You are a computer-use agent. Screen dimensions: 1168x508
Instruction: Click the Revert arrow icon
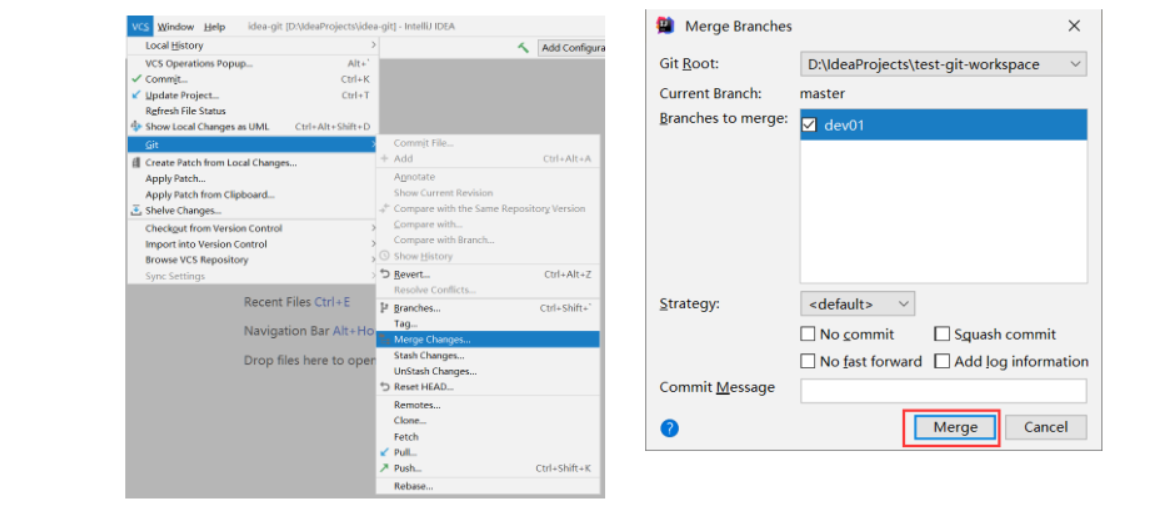[x=384, y=274]
